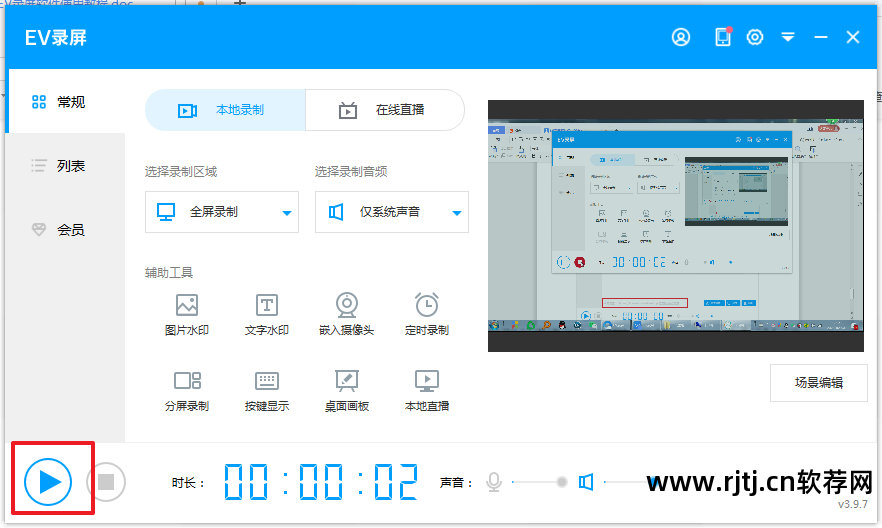The image size is (882, 528).
Task: Select the 会员 sidebar tab
Action: (66, 229)
